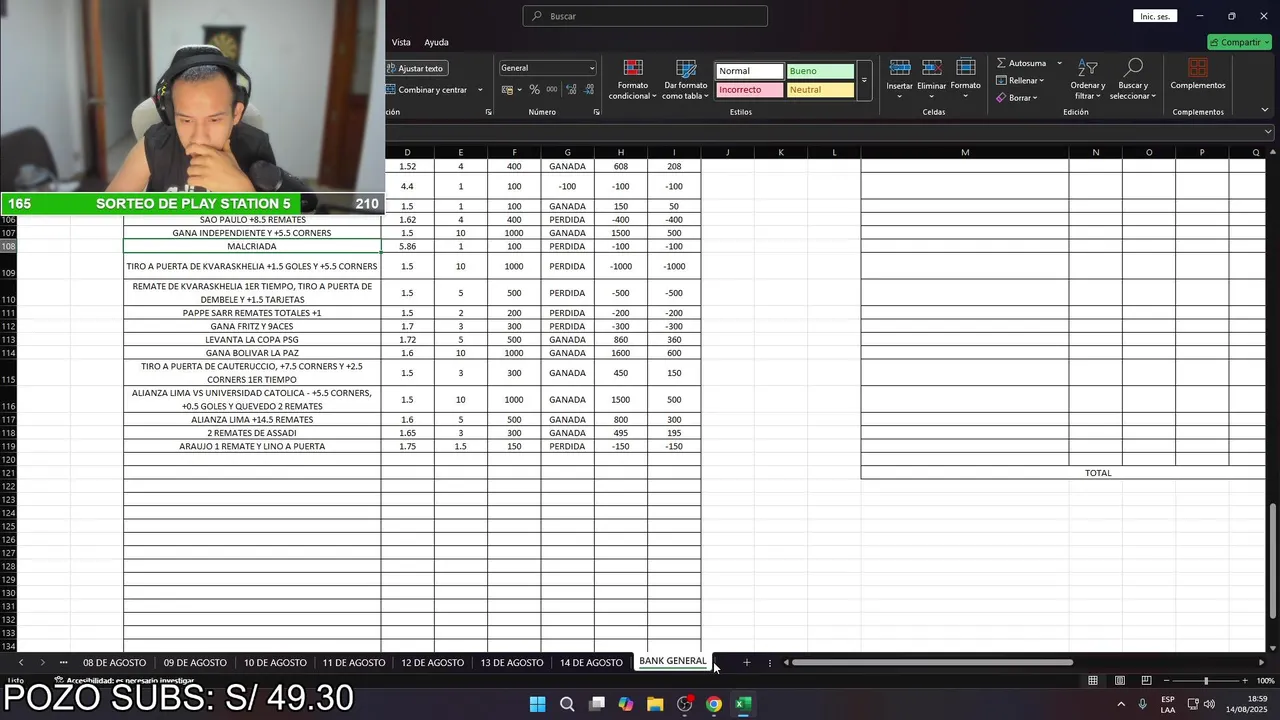
Task: Switch to Page Break preview
Action: click(x=1147, y=681)
